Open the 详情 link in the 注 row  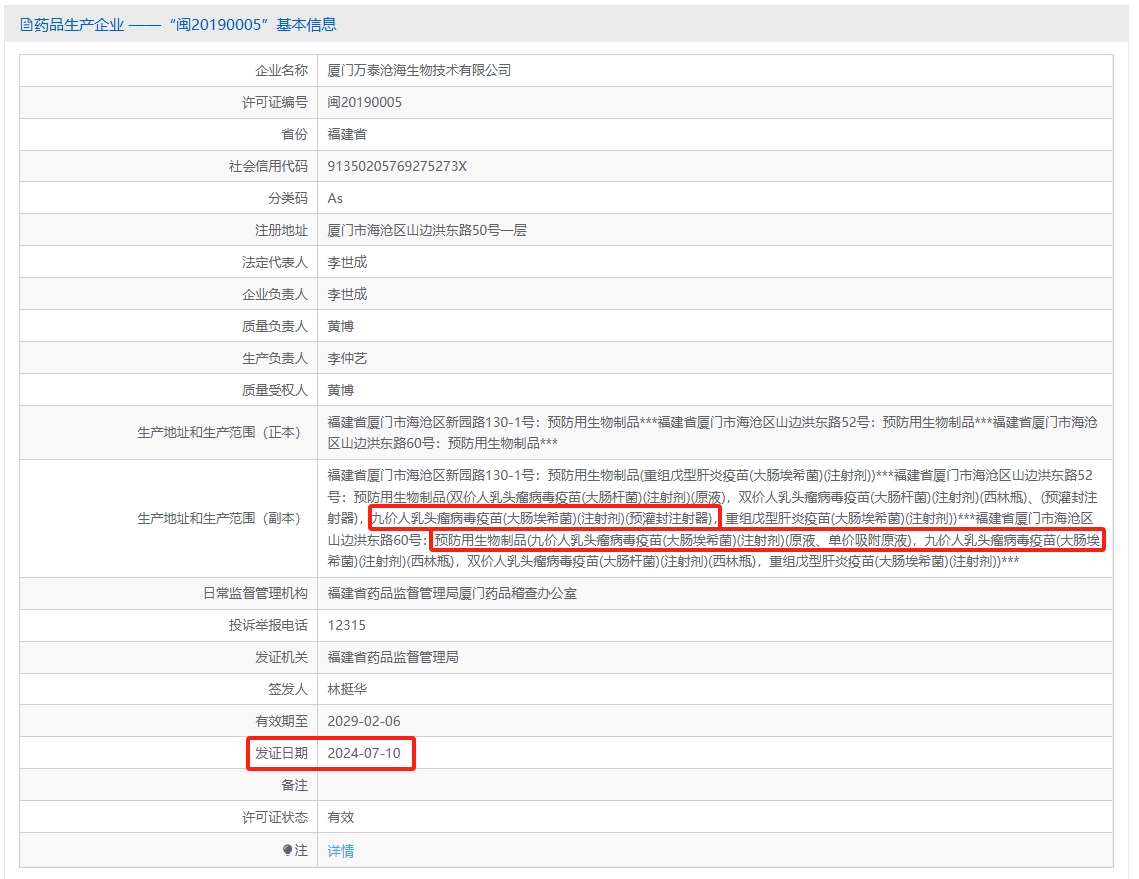[340, 851]
